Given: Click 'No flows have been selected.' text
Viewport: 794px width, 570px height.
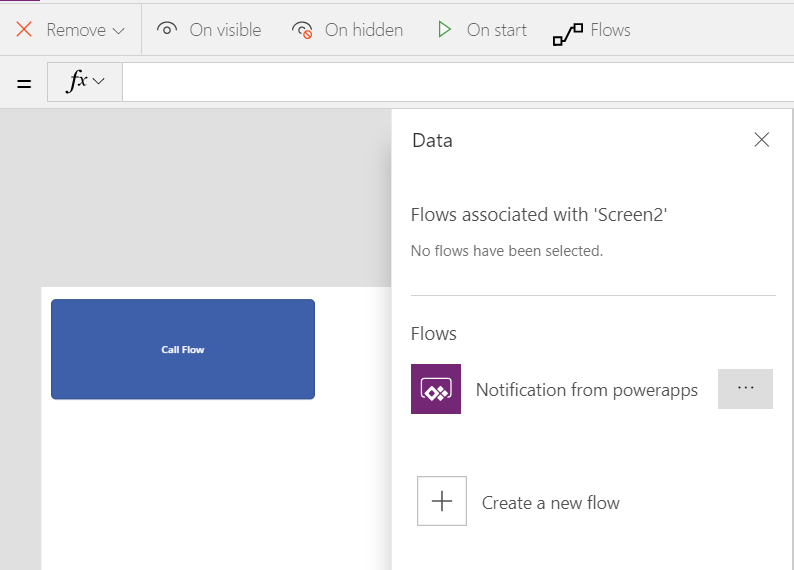Looking at the screenshot, I should (x=507, y=251).
